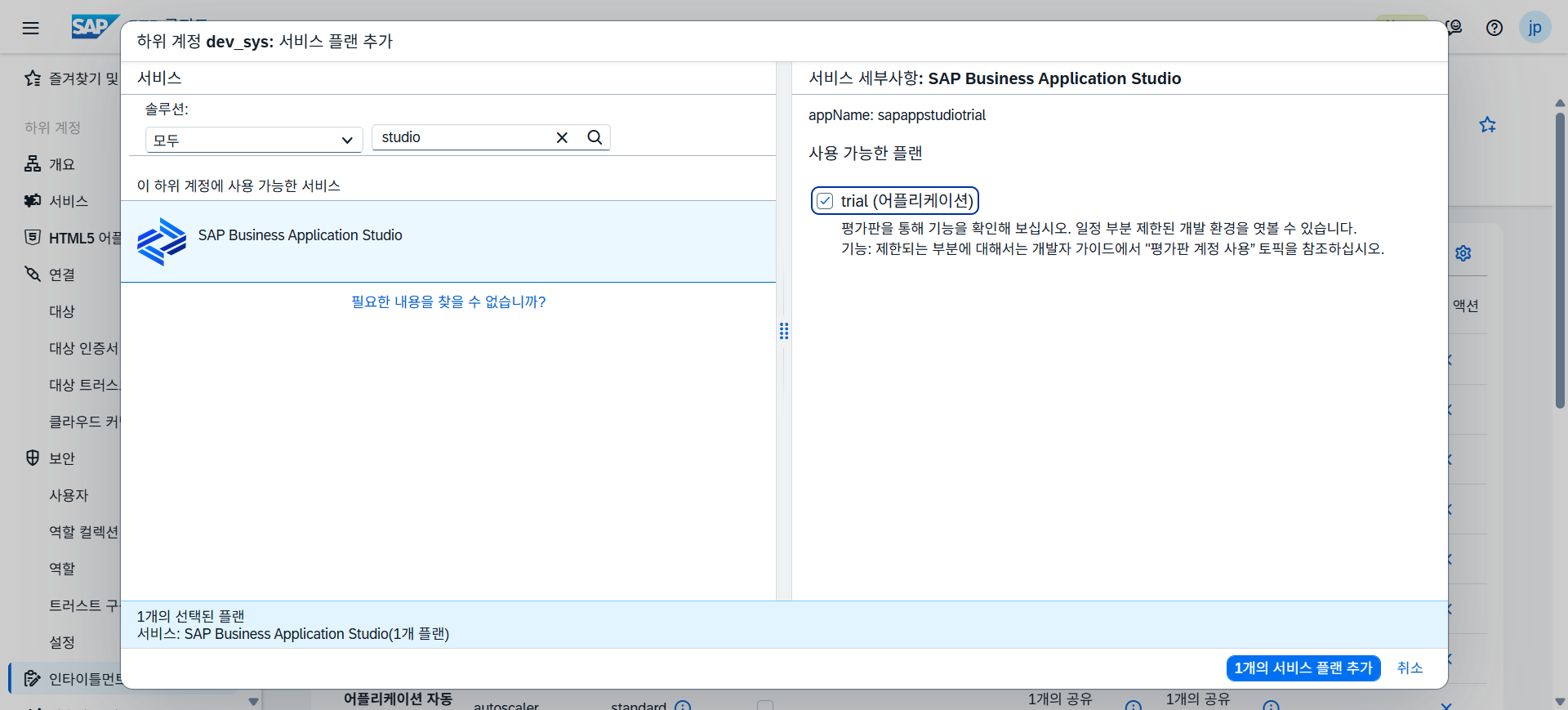
Task: Open 사용자 in the sidebar
Action: point(69,495)
